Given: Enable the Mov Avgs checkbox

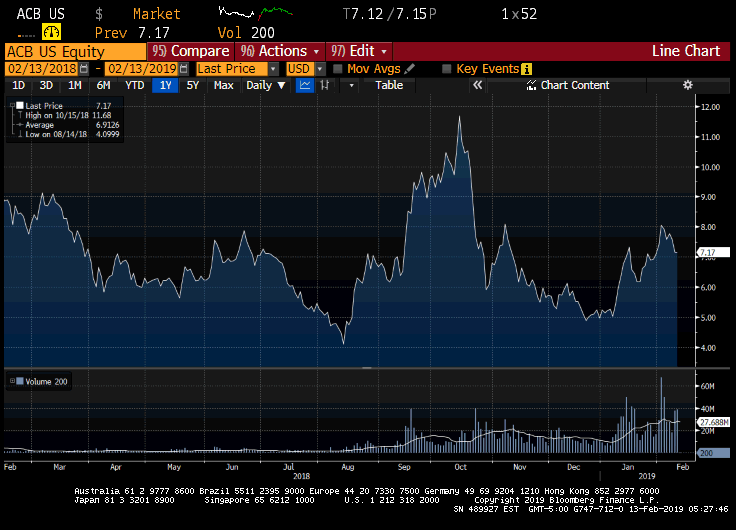Looking at the screenshot, I should point(337,69).
